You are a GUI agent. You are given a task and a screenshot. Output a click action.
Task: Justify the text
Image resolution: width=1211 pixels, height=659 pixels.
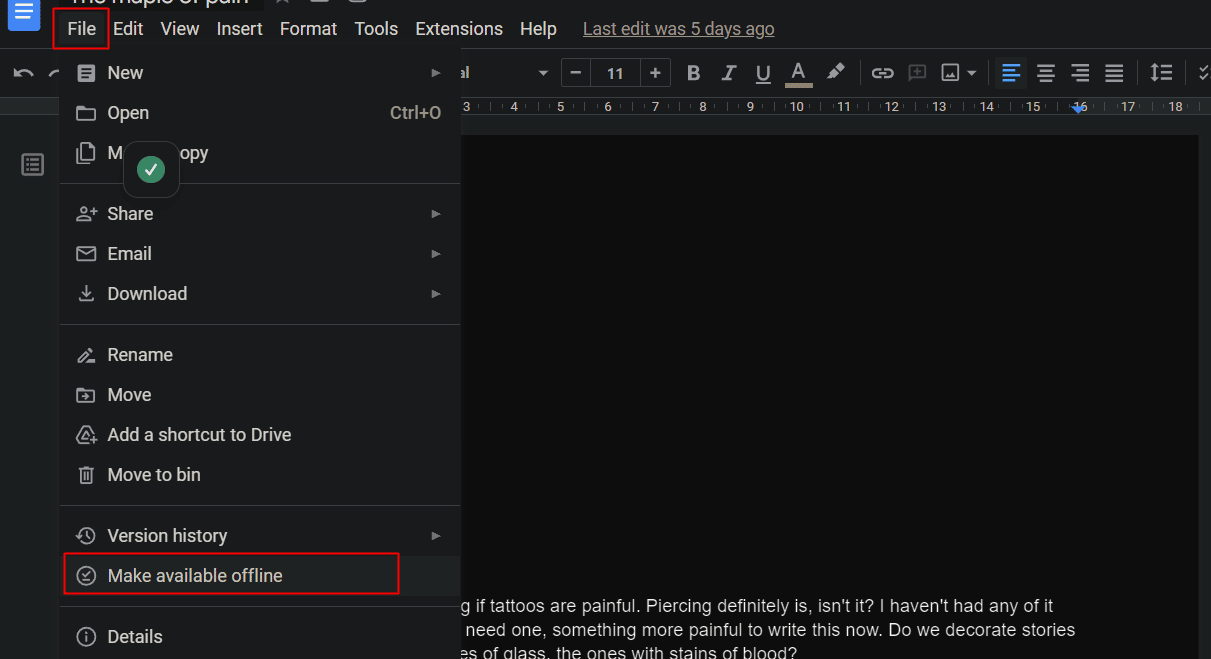click(x=1114, y=73)
